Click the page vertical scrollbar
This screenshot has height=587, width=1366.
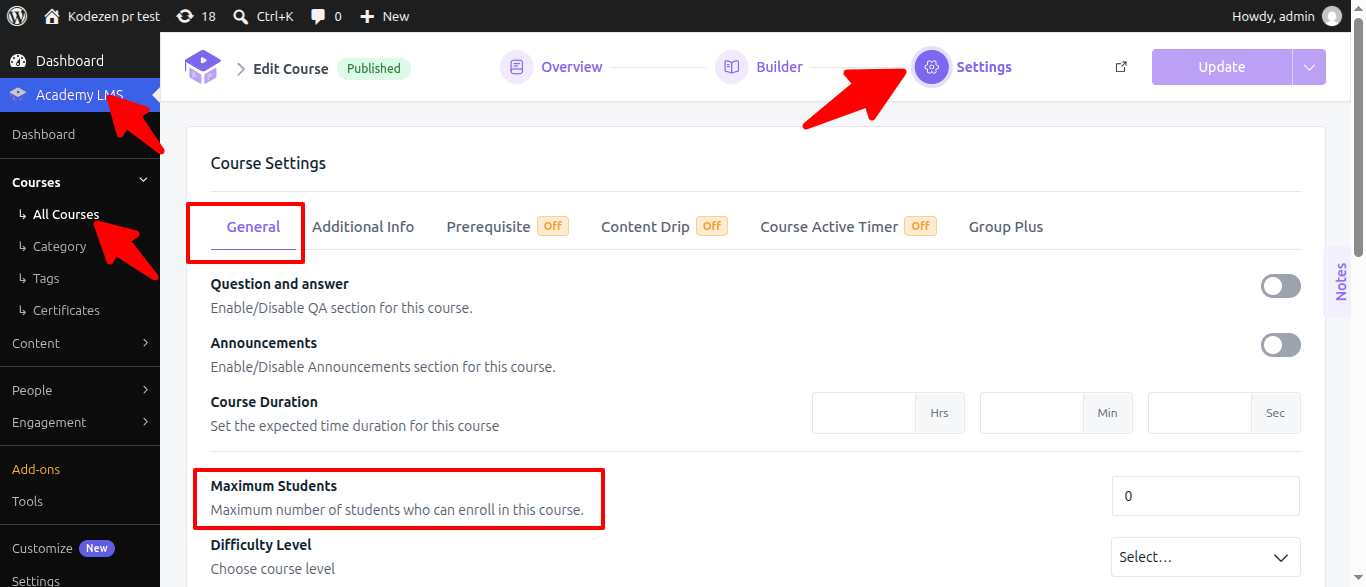coord(1358,140)
